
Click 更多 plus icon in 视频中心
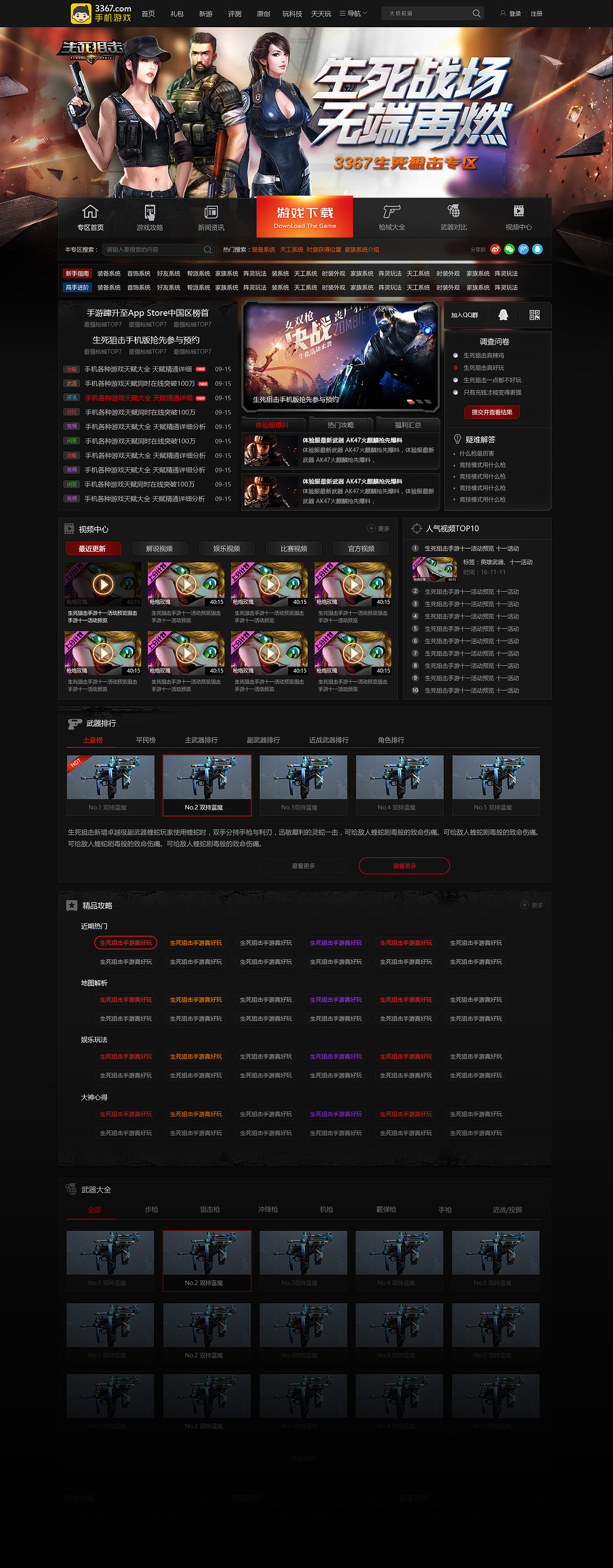tap(371, 528)
